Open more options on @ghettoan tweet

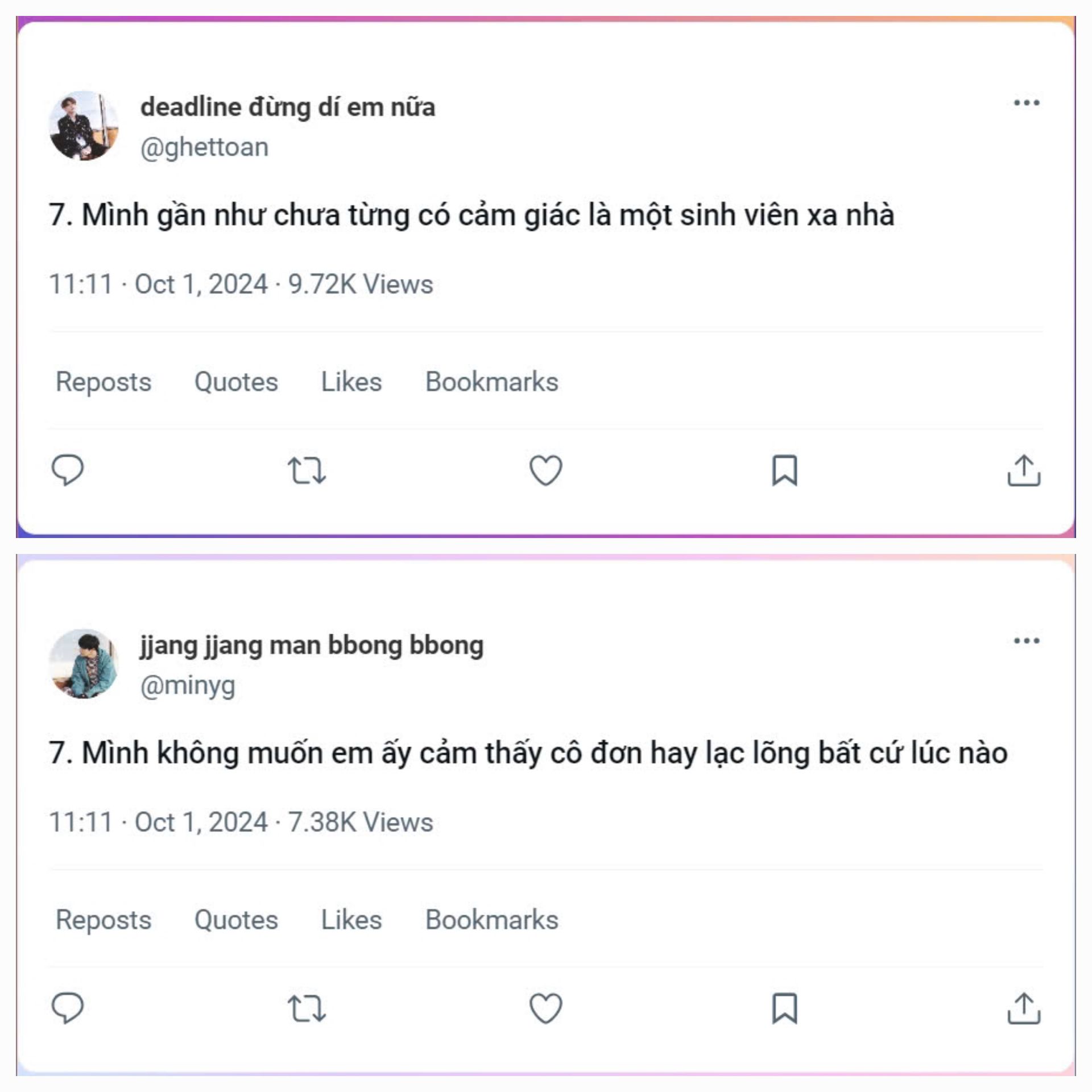1027,103
